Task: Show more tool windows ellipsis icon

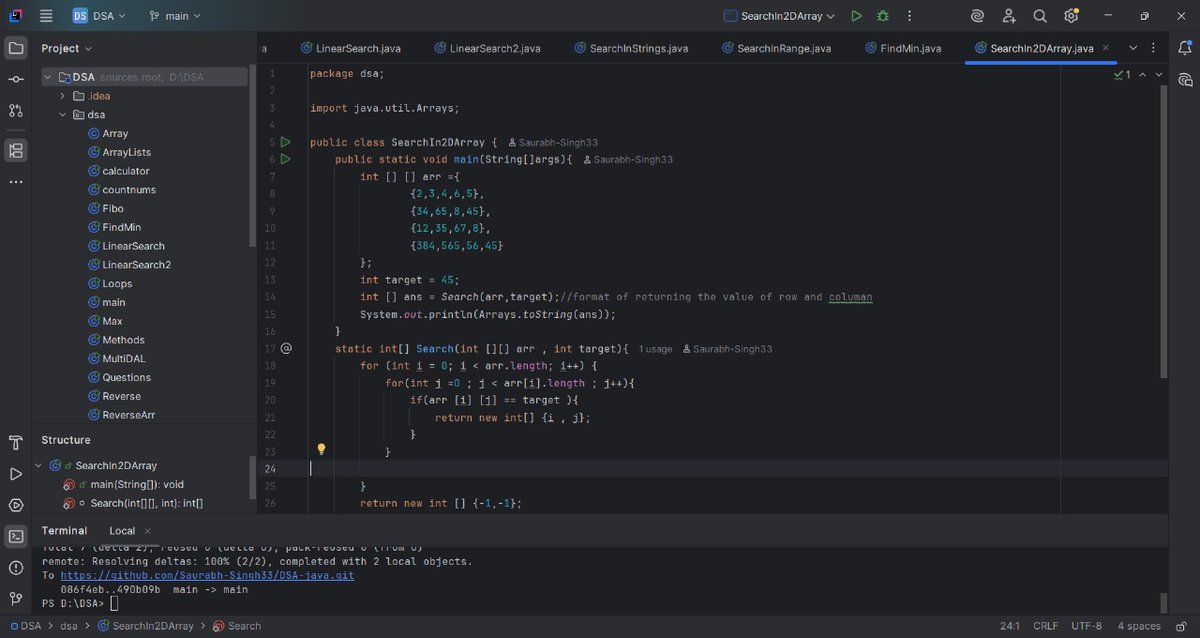Action: [x=16, y=182]
